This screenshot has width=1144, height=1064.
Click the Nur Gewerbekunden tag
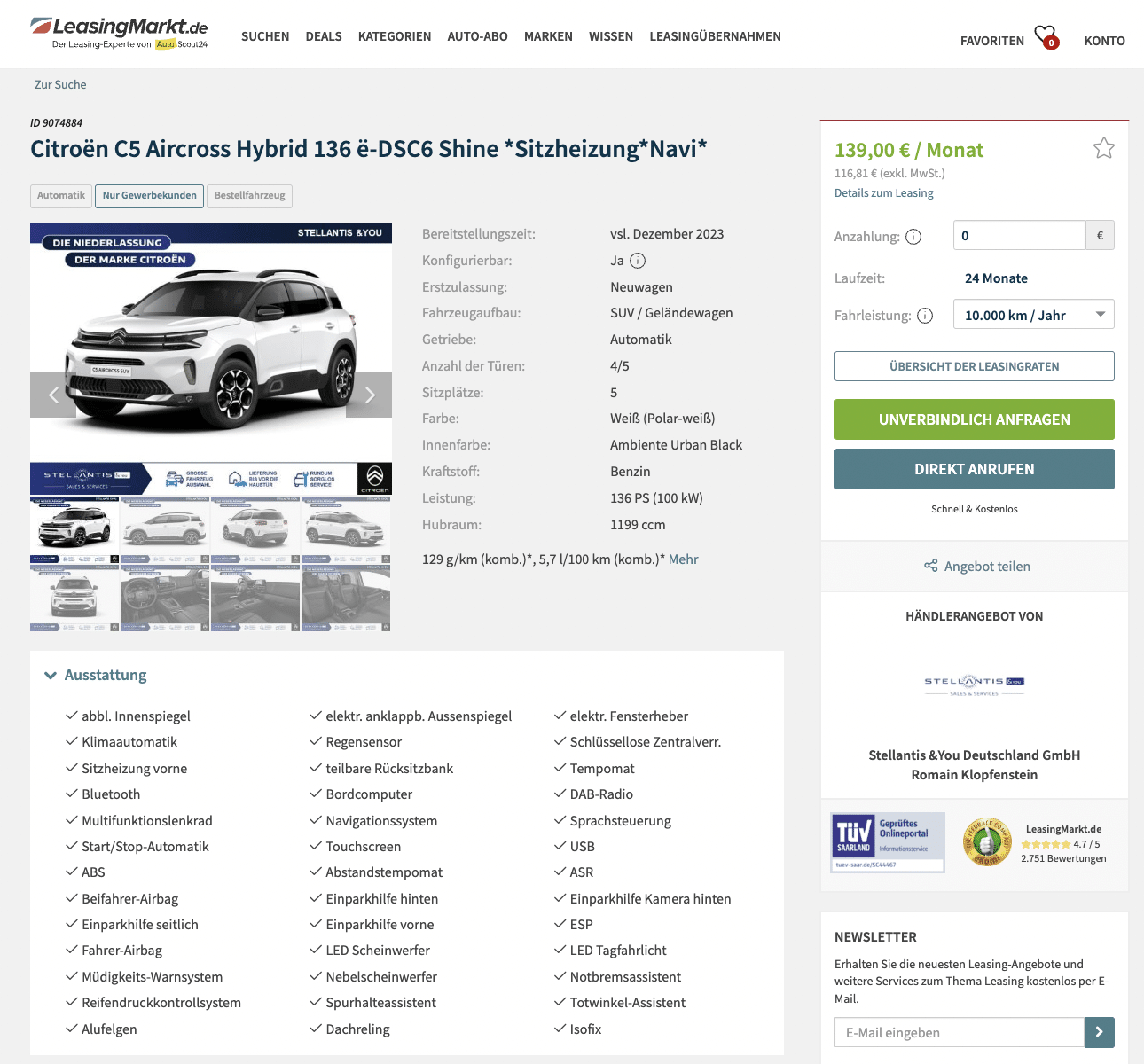(x=149, y=195)
